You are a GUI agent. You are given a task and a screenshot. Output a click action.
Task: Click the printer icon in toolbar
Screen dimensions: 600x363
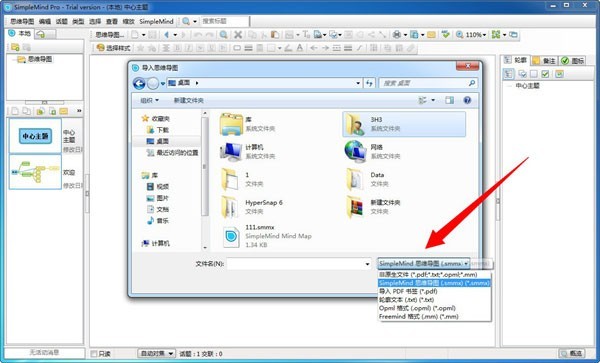397,35
